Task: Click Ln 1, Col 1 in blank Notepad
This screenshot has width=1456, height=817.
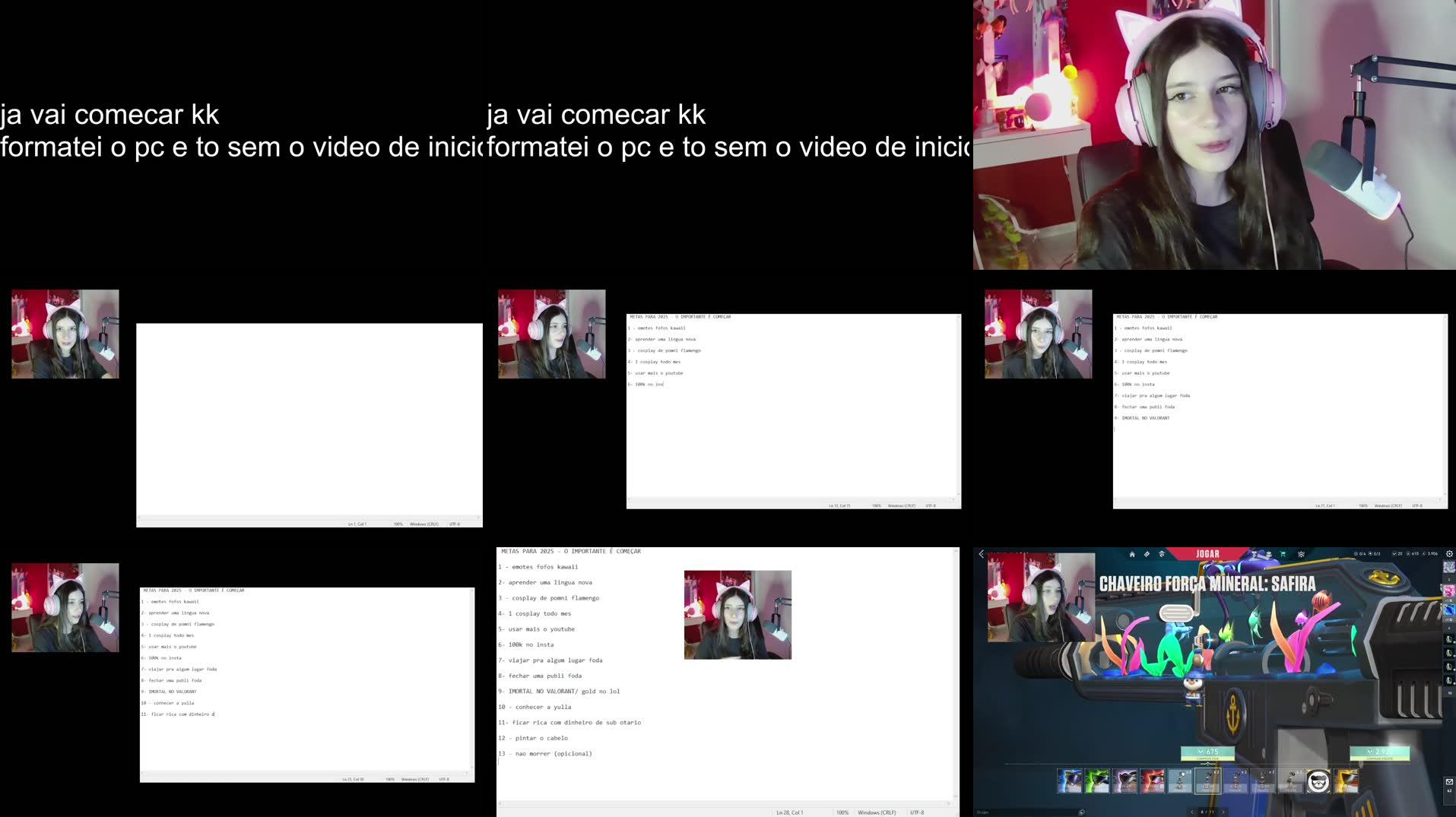Action: 357,524
